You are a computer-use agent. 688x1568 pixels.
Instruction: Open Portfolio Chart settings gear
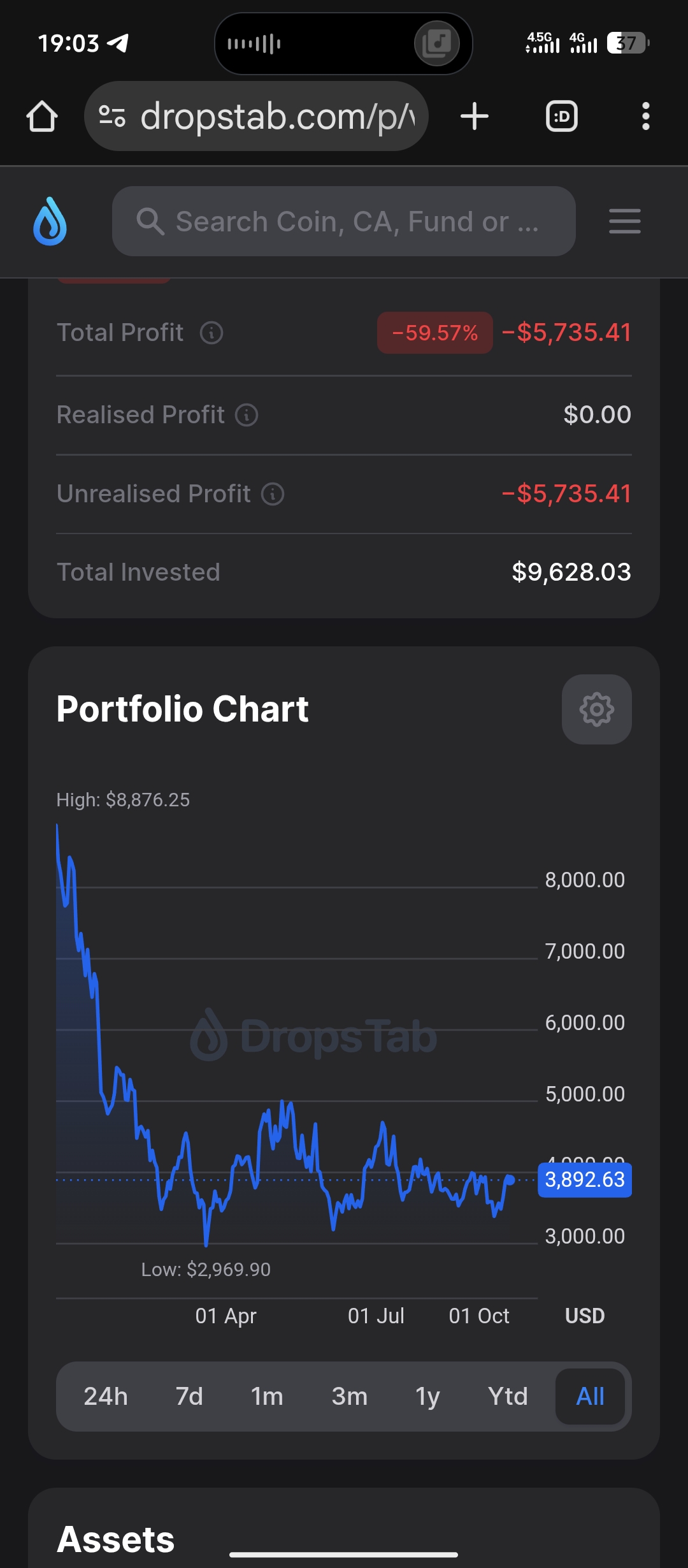pos(597,709)
